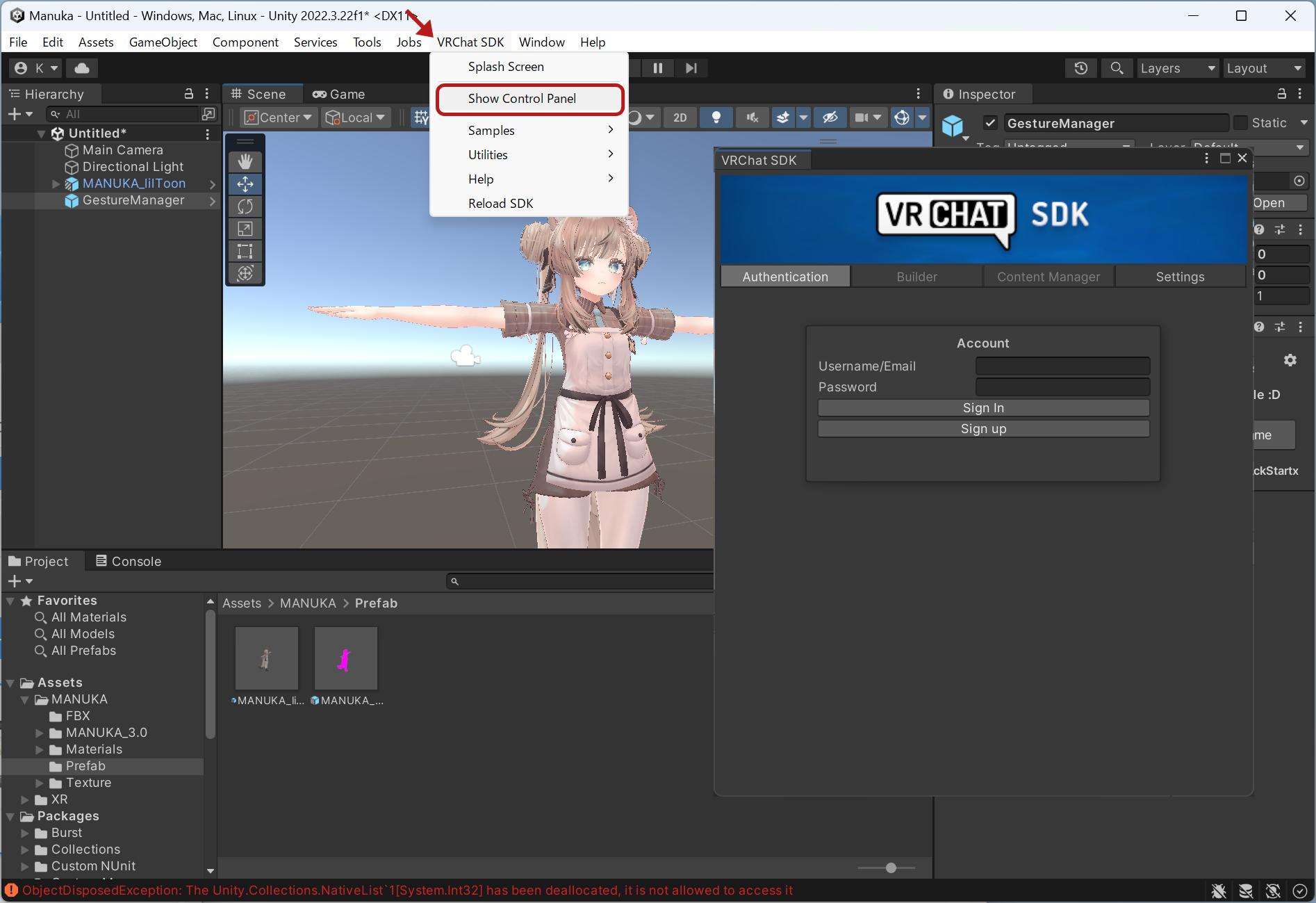Click the object picker circle in Inspector

[1299, 181]
